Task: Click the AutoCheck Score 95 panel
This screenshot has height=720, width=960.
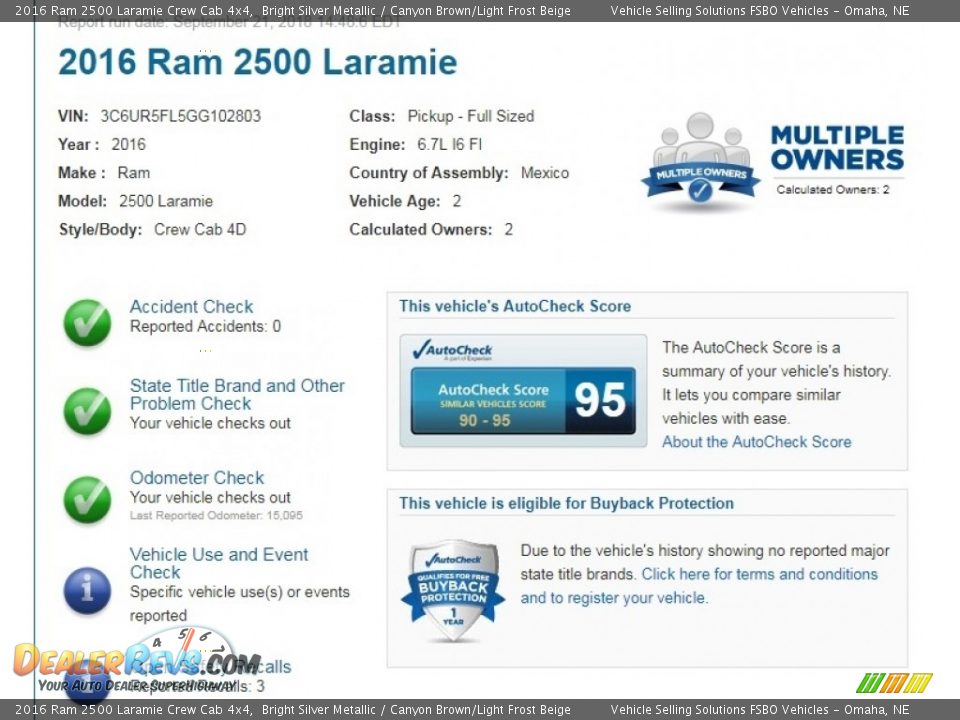Action: point(523,401)
